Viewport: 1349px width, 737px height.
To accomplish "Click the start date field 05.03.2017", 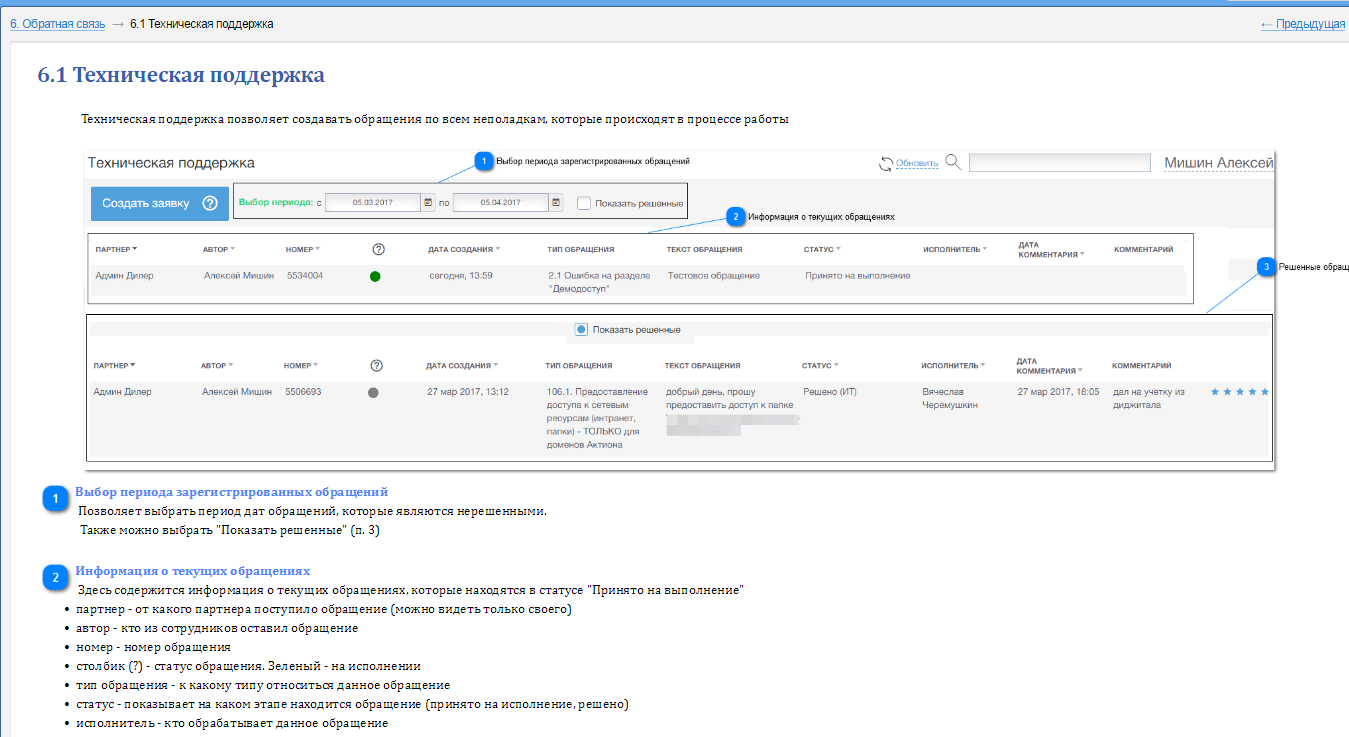I will click(x=372, y=203).
